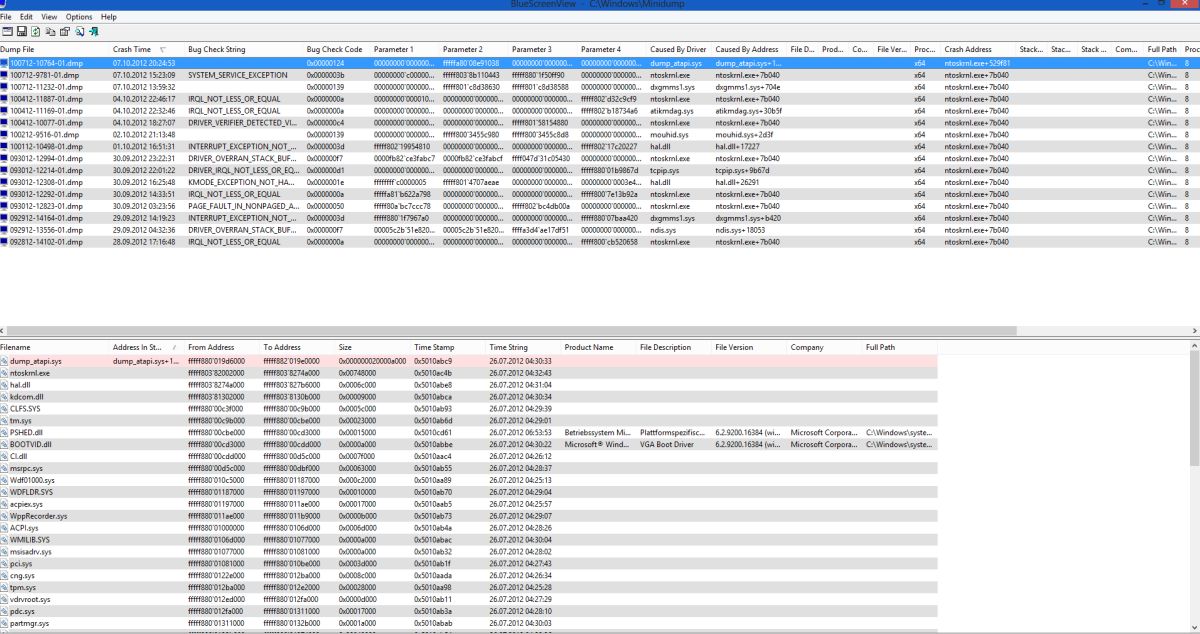Click the Save floppy-disk toolbar icon
1200x634 pixels.
coord(22,31)
